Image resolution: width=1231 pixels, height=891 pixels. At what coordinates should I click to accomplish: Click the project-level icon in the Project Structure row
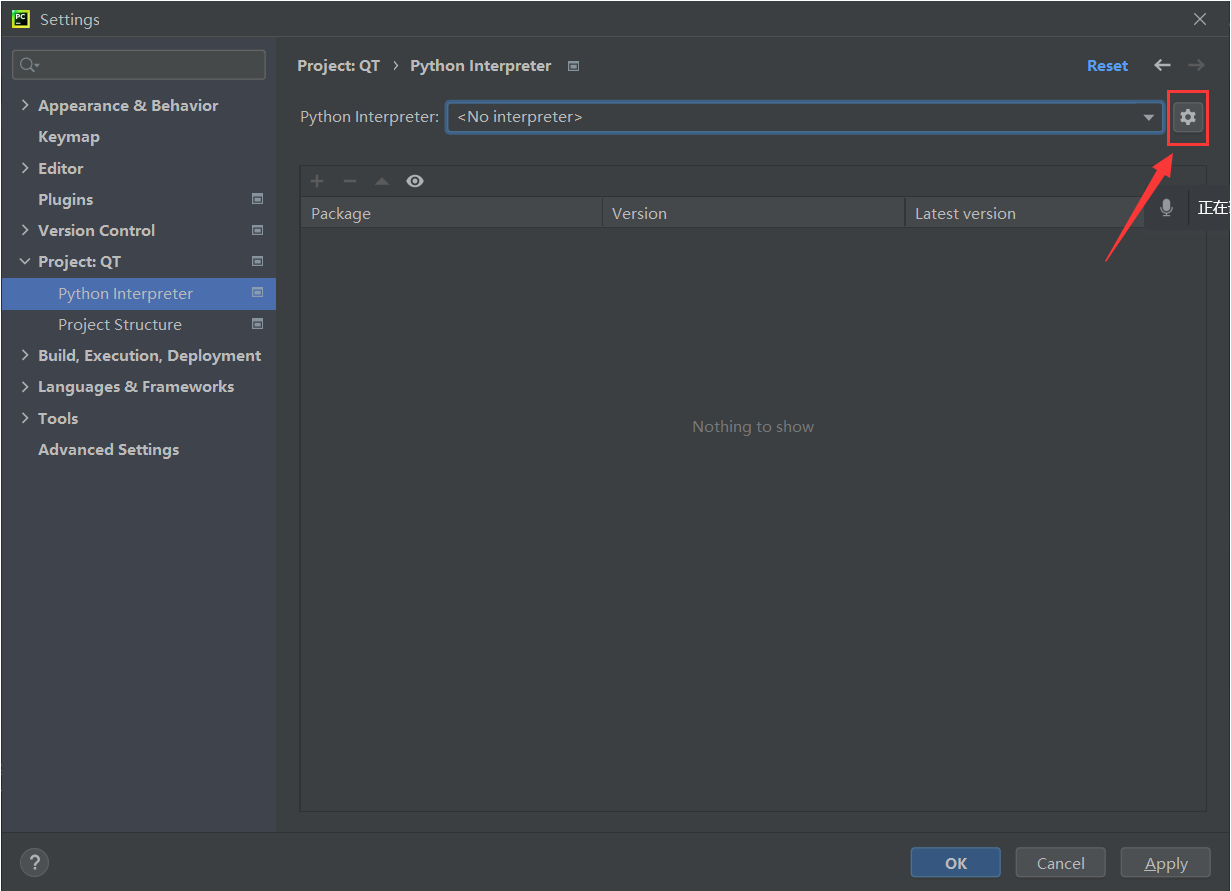257,324
